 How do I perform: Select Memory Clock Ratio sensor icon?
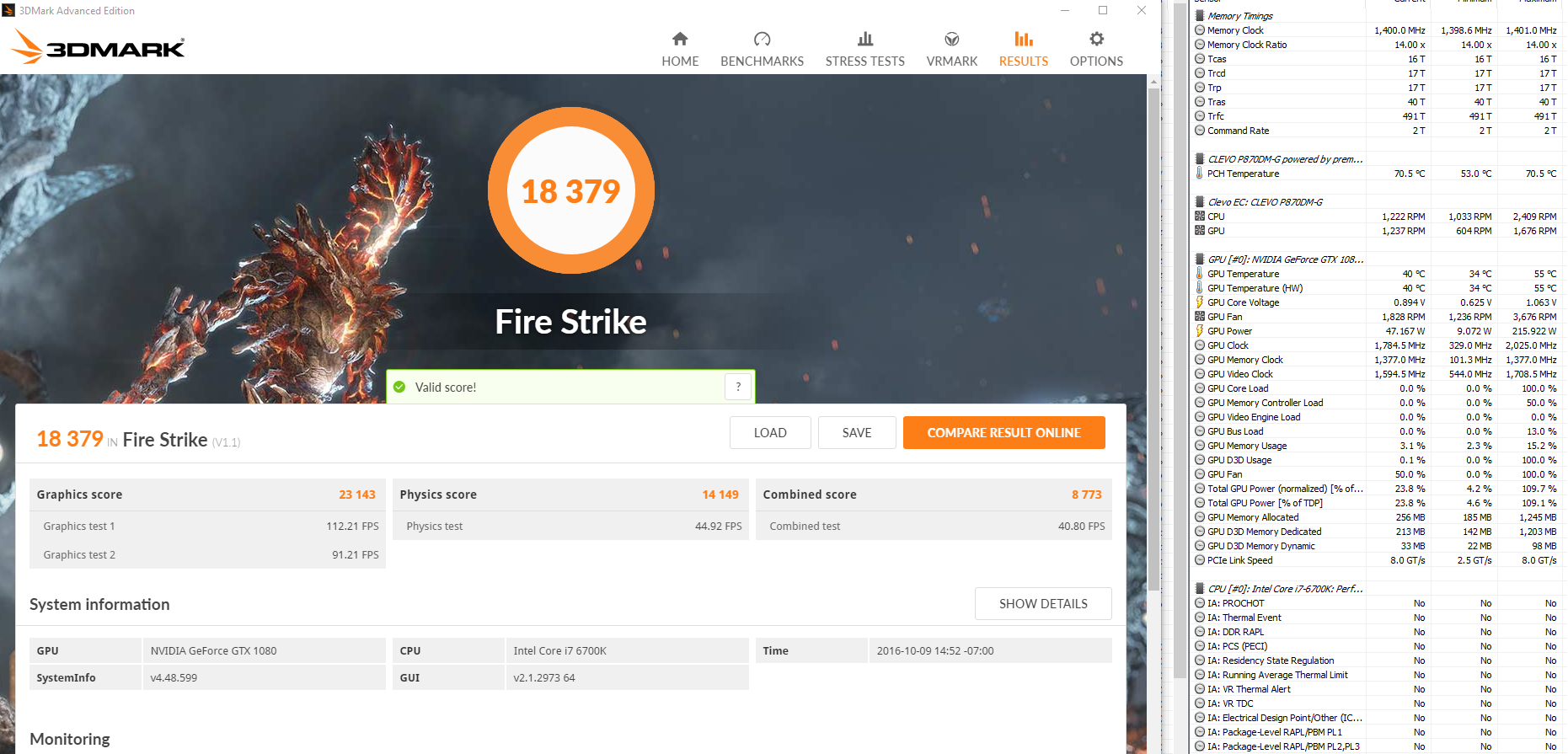pos(1200,45)
